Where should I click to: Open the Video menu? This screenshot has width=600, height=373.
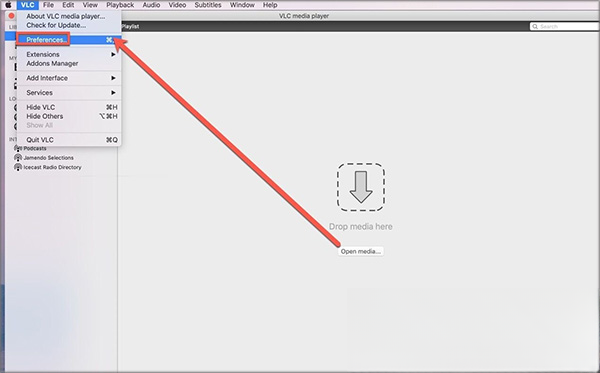(x=177, y=5)
